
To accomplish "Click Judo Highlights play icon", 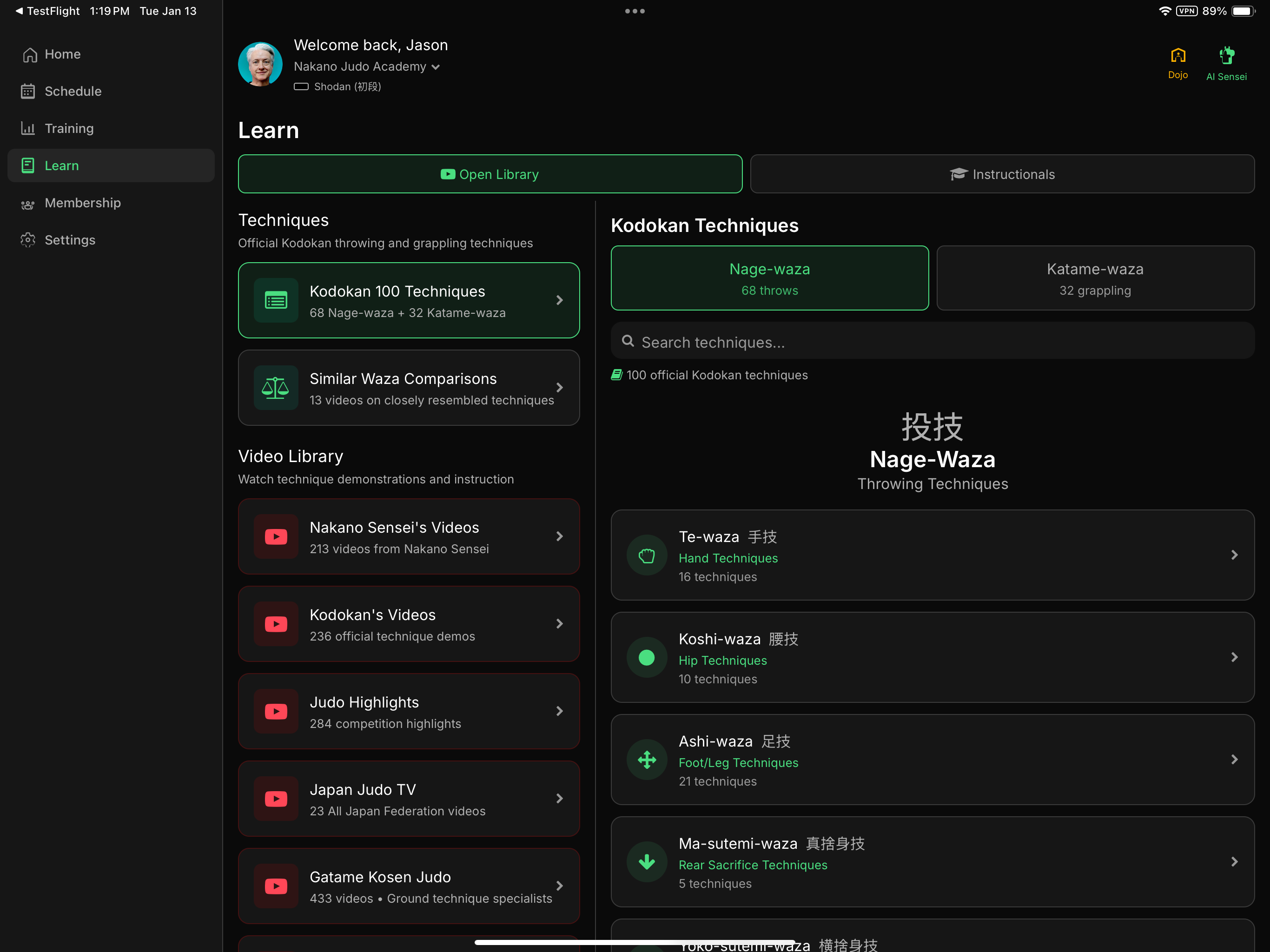I will point(276,711).
